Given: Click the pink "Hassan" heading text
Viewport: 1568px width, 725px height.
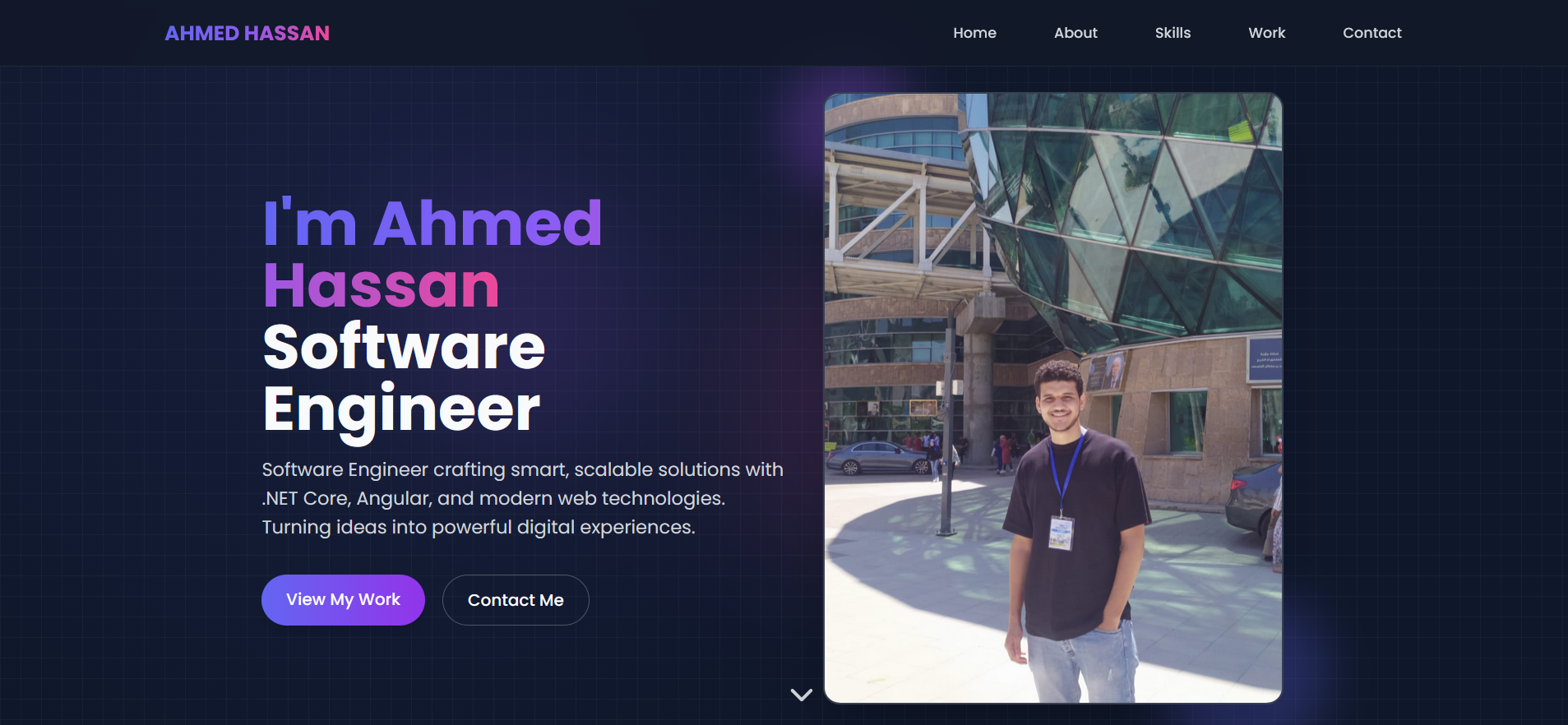Looking at the screenshot, I should [382, 285].
